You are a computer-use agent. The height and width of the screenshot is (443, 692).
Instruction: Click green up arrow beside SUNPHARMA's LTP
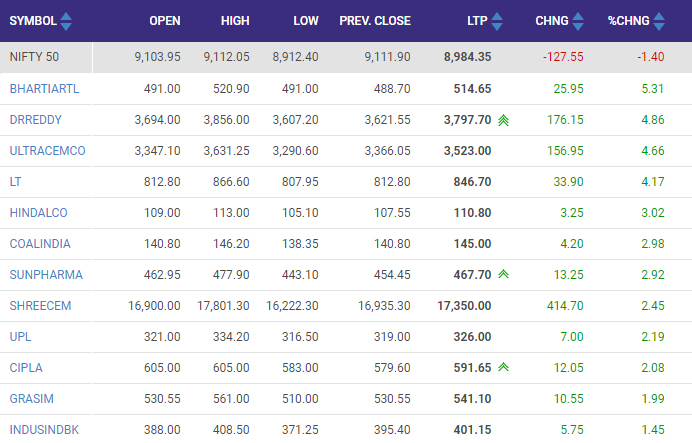502,274
